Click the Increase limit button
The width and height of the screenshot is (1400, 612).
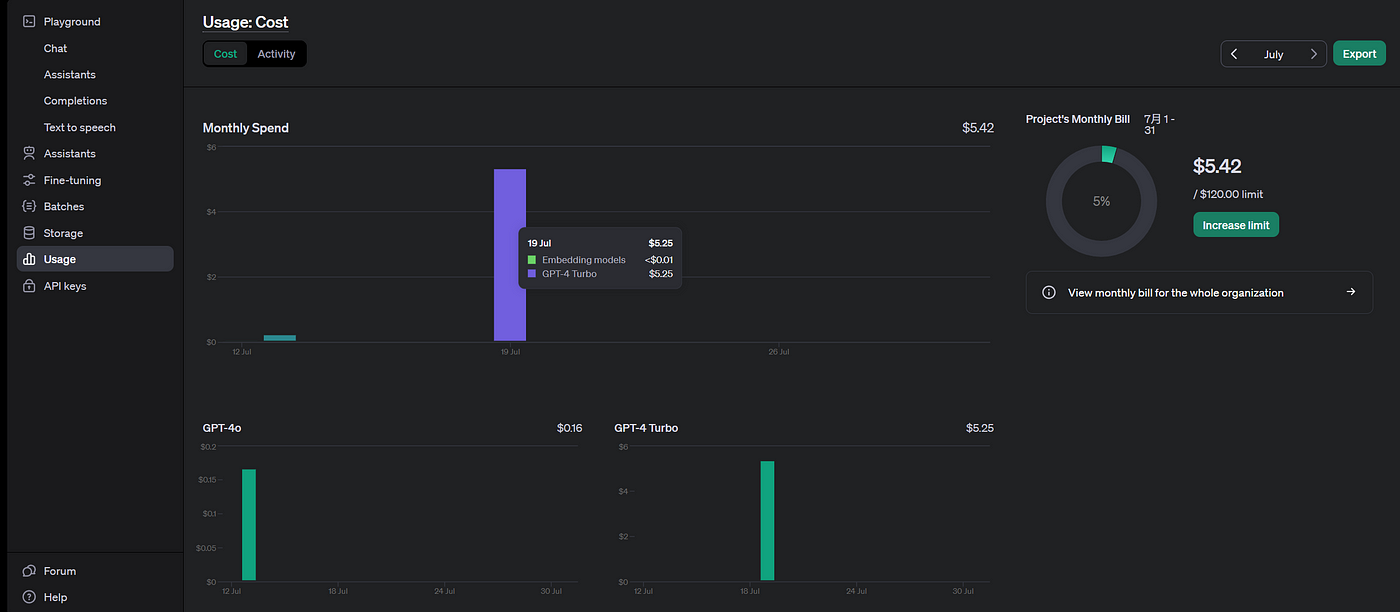coord(1236,225)
